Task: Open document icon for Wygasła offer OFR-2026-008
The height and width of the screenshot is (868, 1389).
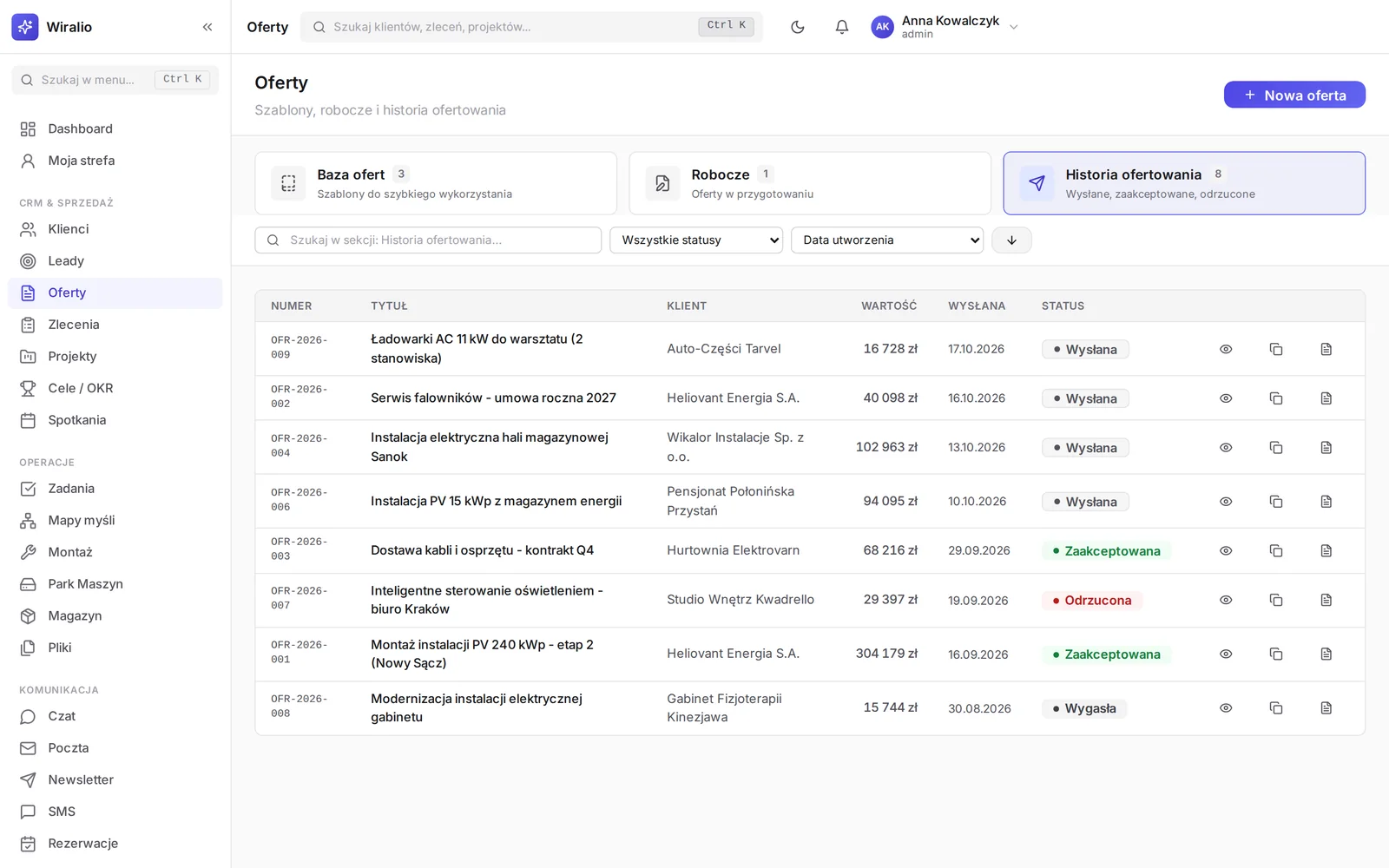Action: point(1326,708)
